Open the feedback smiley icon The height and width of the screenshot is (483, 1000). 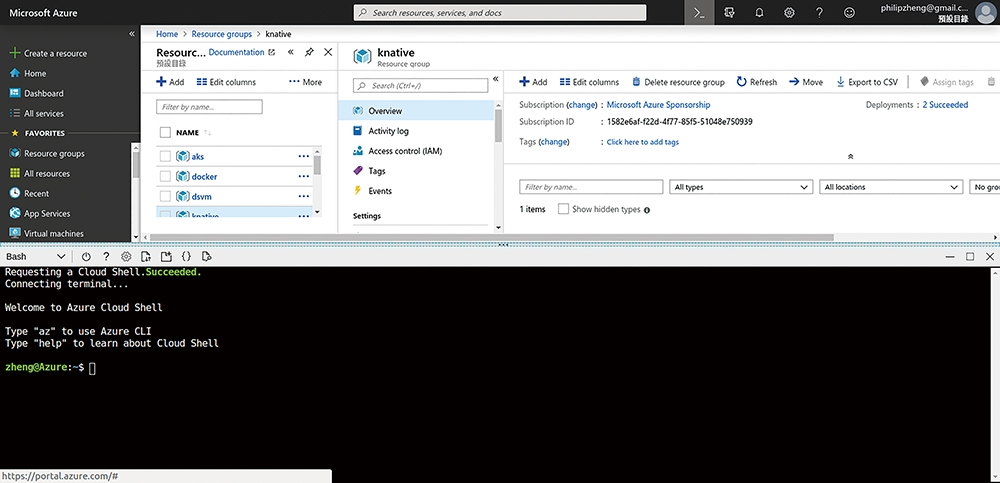(849, 13)
